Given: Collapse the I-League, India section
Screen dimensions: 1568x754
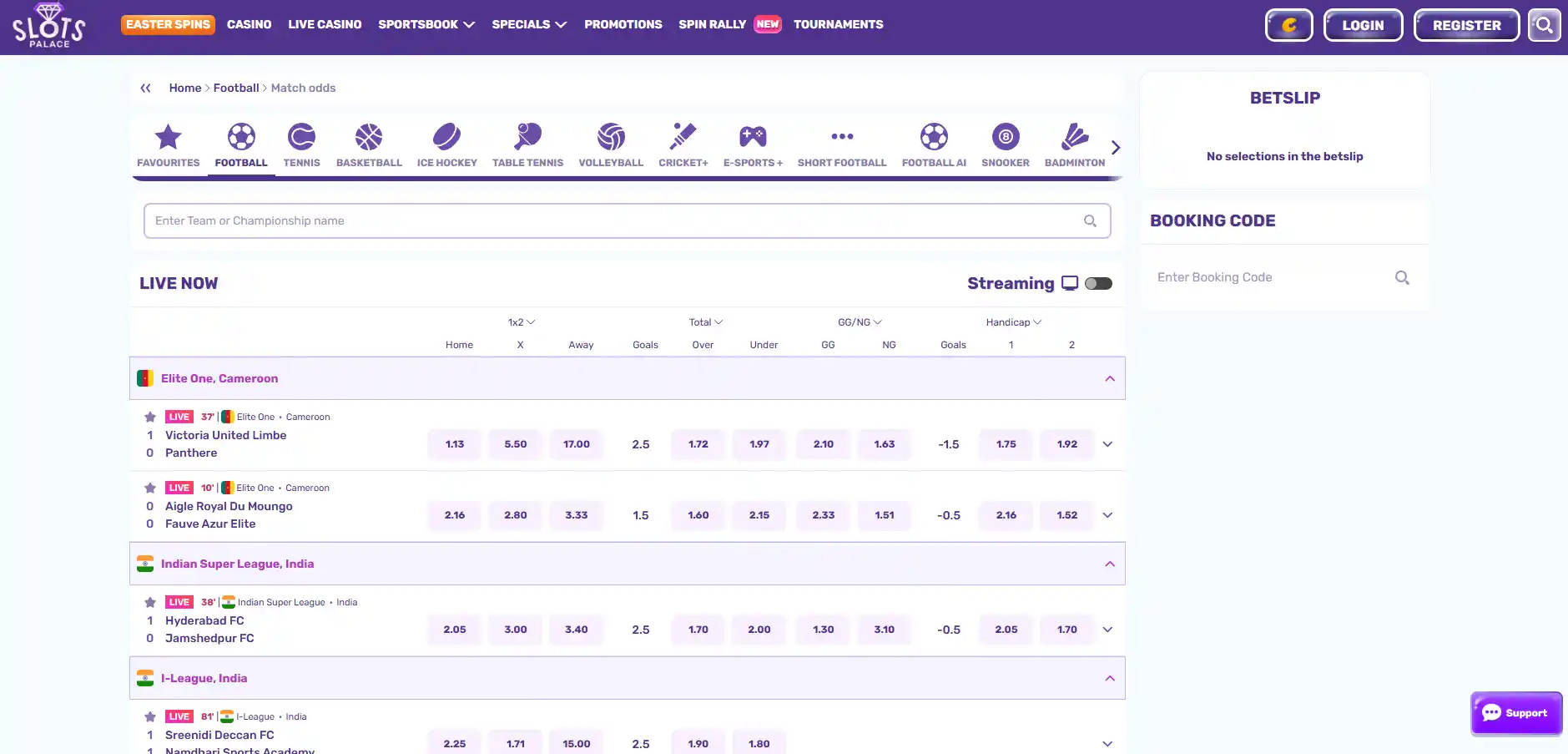Looking at the screenshot, I should click(1110, 678).
